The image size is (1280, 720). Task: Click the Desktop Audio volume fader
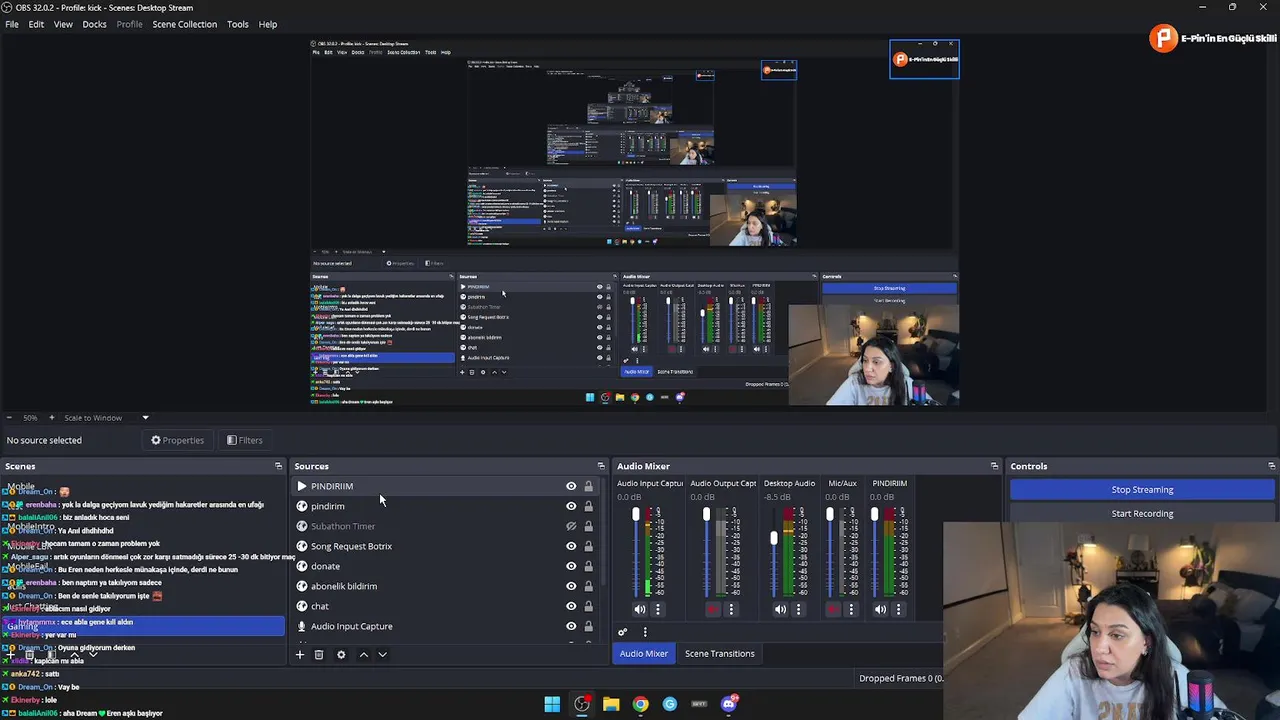click(x=773, y=538)
